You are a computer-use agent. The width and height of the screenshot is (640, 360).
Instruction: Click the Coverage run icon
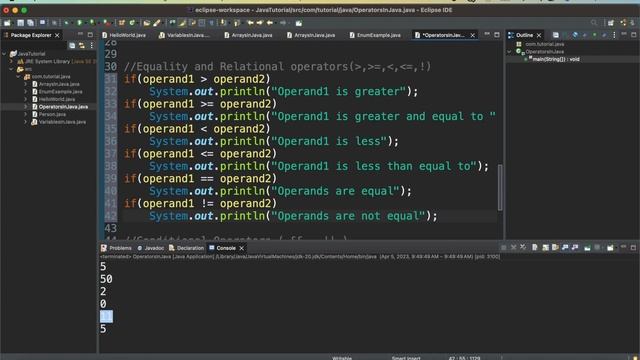tap(92, 23)
